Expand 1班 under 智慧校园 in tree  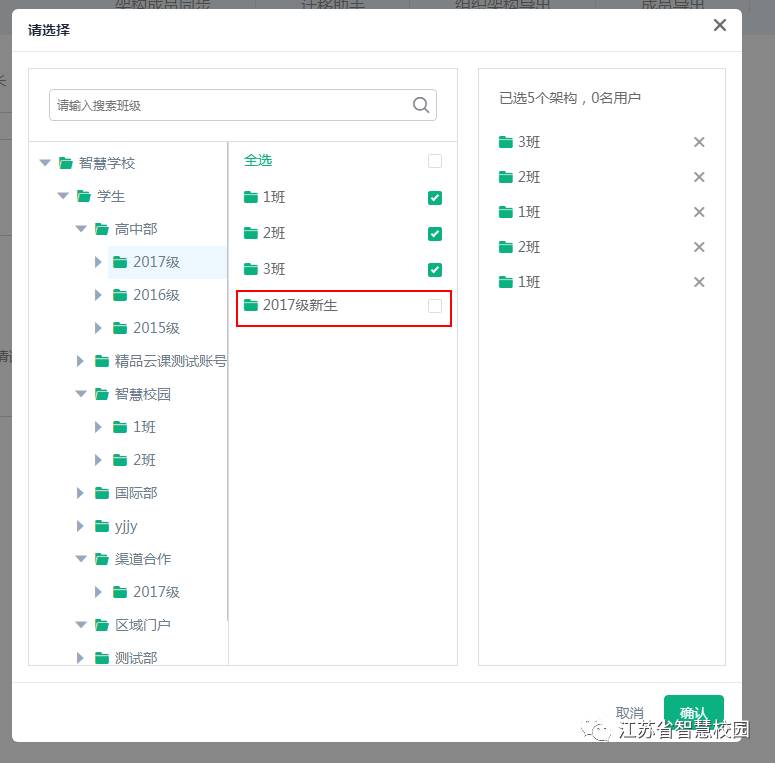click(x=98, y=427)
